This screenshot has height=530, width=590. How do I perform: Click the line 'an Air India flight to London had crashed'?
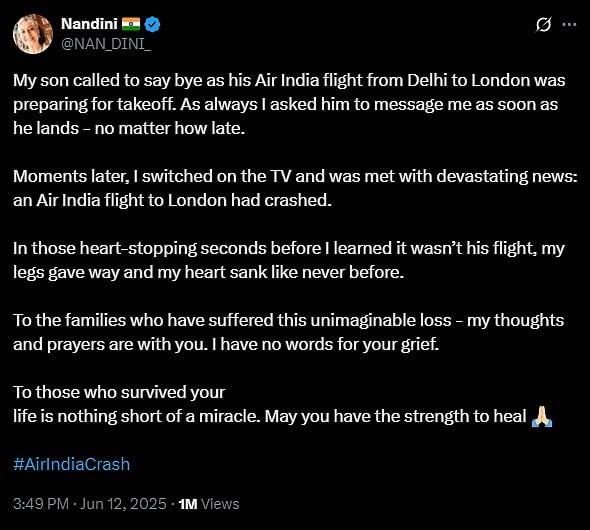click(x=172, y=200)
